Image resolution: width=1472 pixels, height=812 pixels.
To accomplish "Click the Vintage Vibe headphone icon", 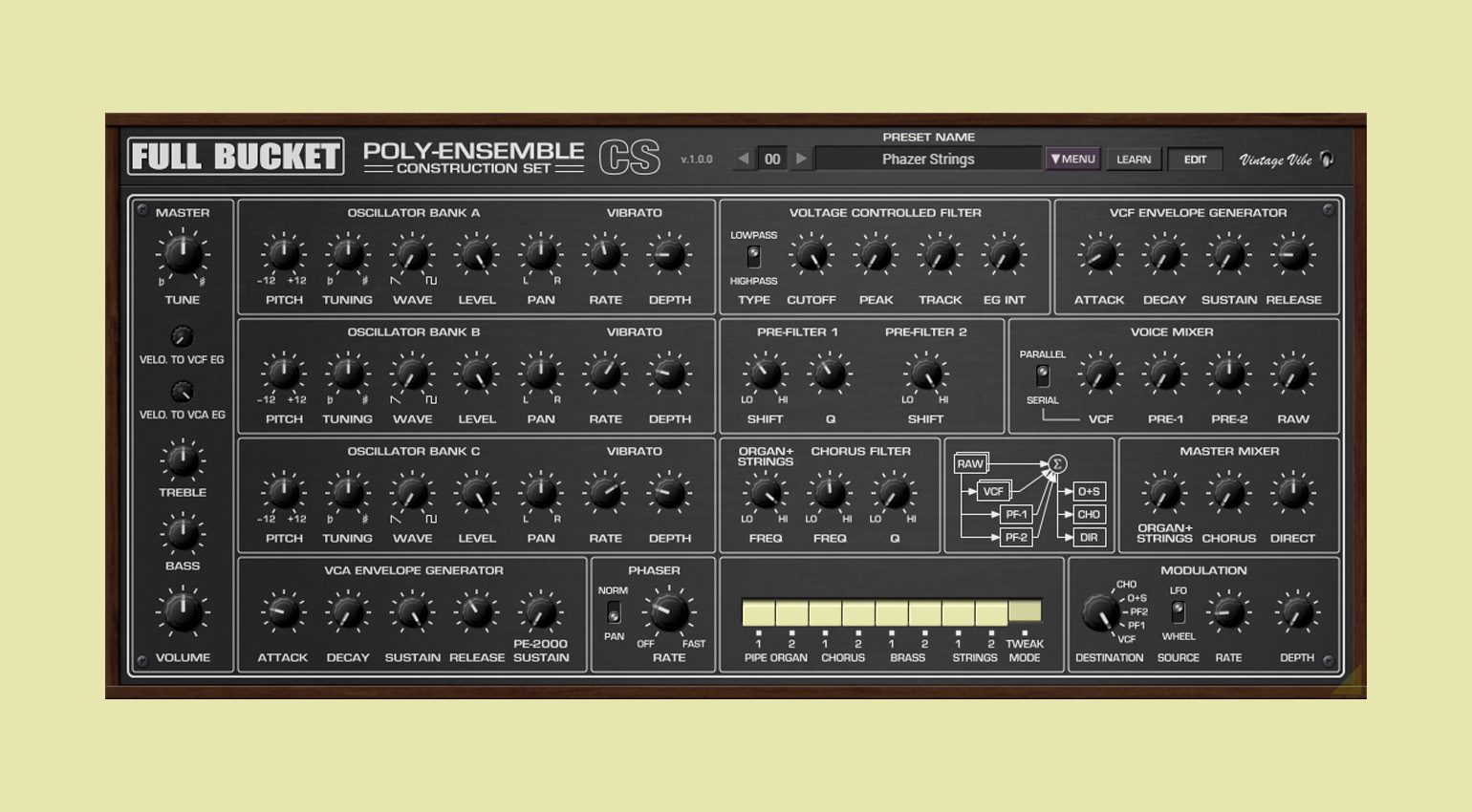I will (x=1327, y=159).
